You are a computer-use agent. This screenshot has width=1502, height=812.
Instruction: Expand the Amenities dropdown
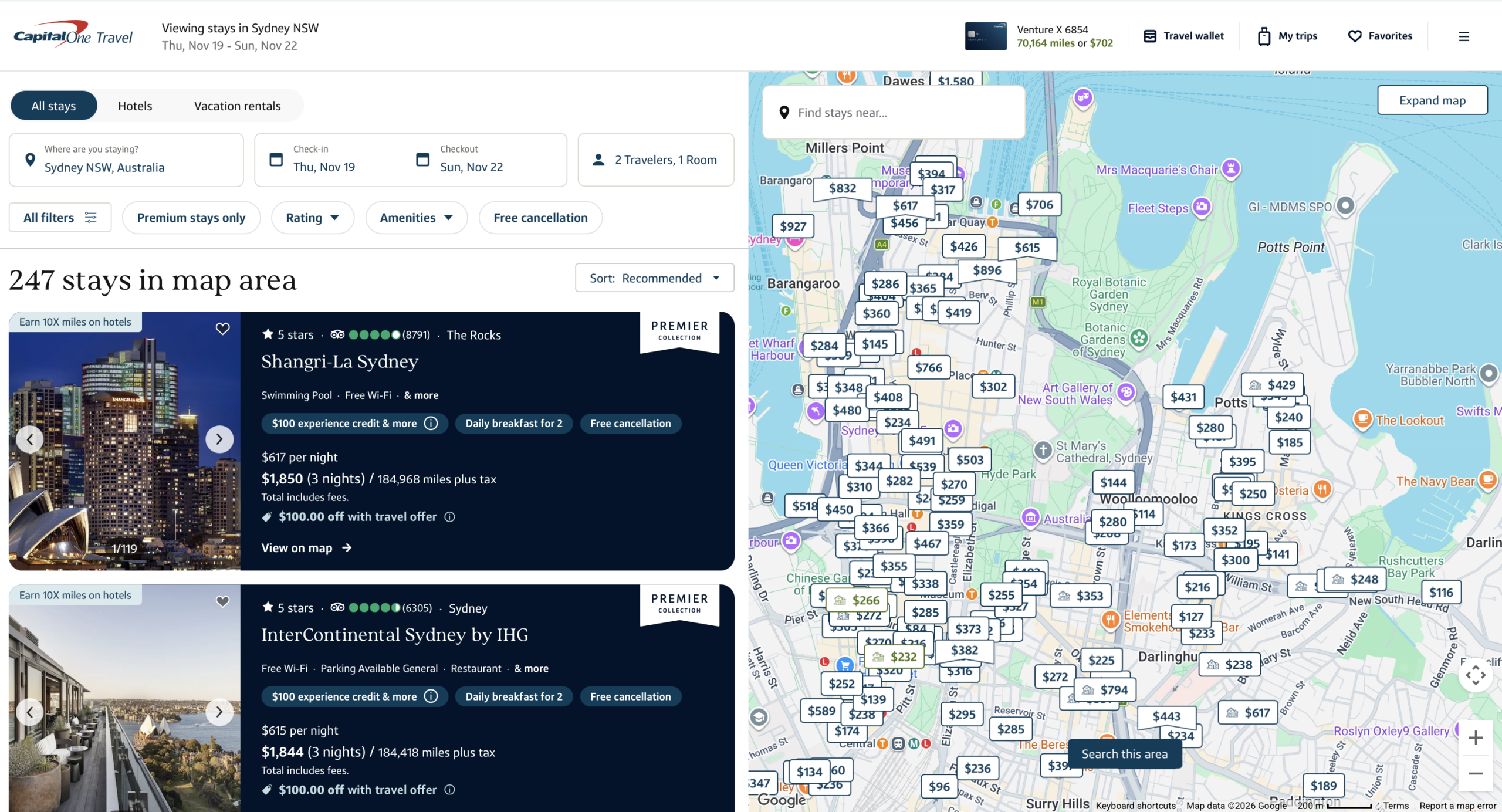[417, 218]
